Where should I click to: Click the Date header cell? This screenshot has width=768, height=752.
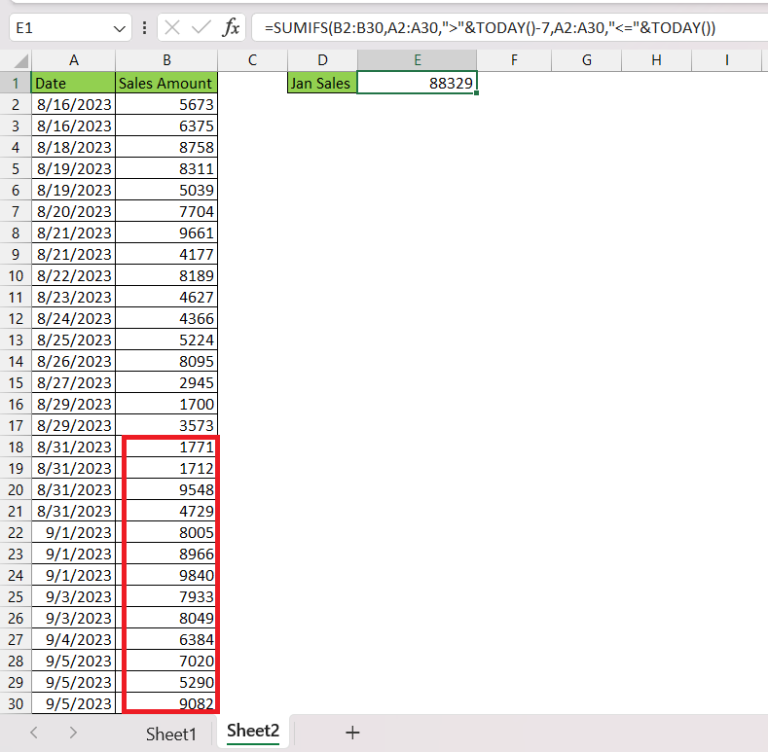pos(73,84)
